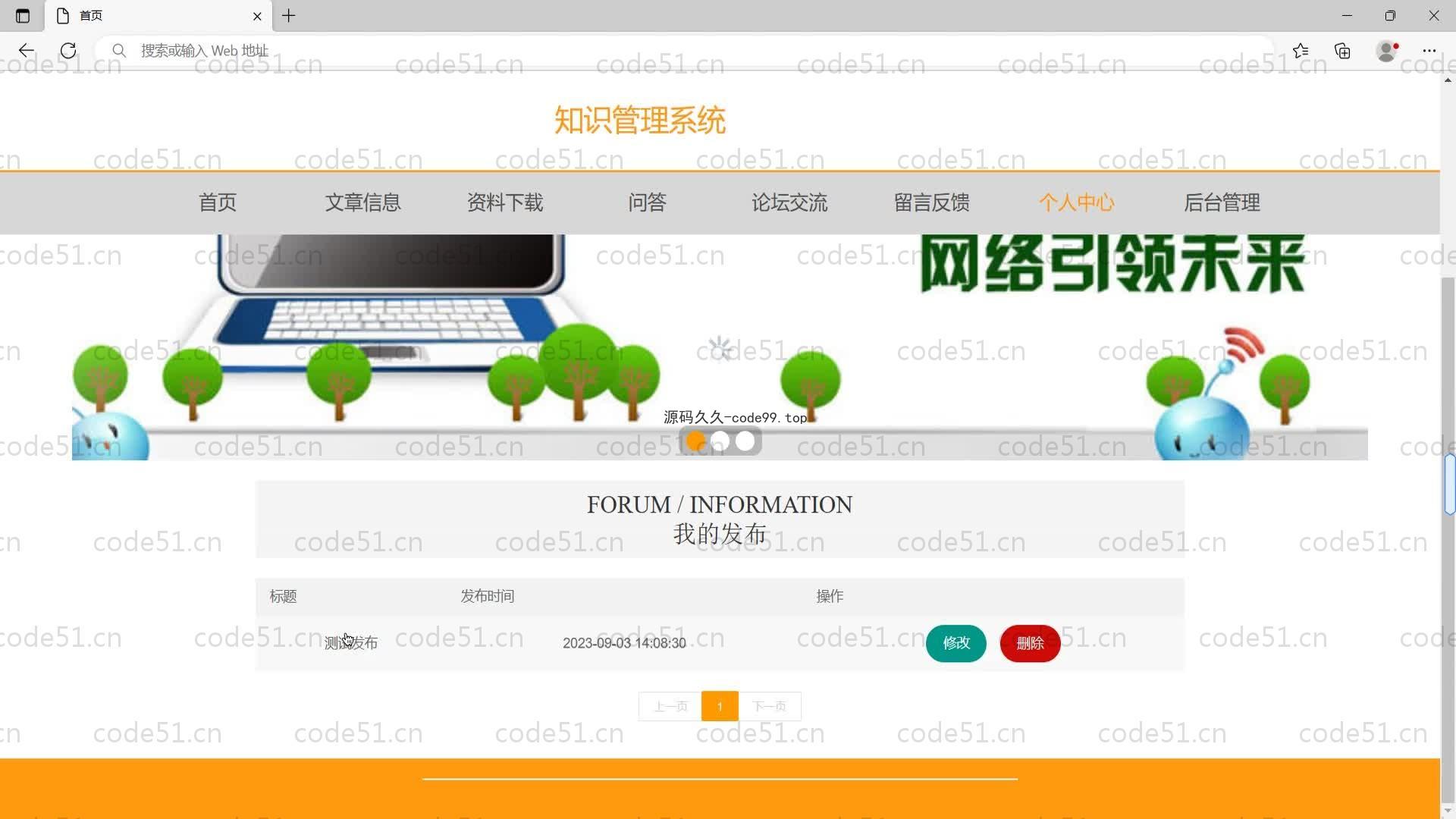Image resolution: width=1456 pixels, height=819 pixels.
Task: Reload the page with refresh icon
Action: [x=68, y=51]
